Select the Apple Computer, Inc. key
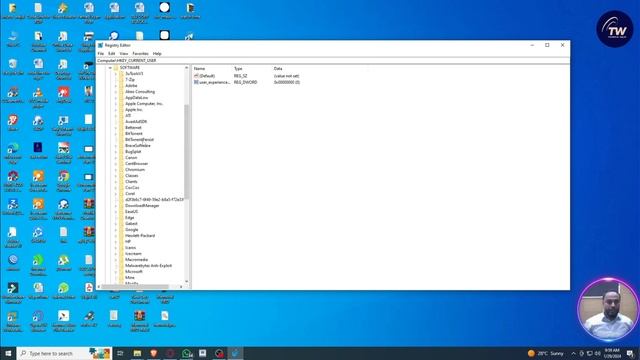 click(x=144, y=104)
